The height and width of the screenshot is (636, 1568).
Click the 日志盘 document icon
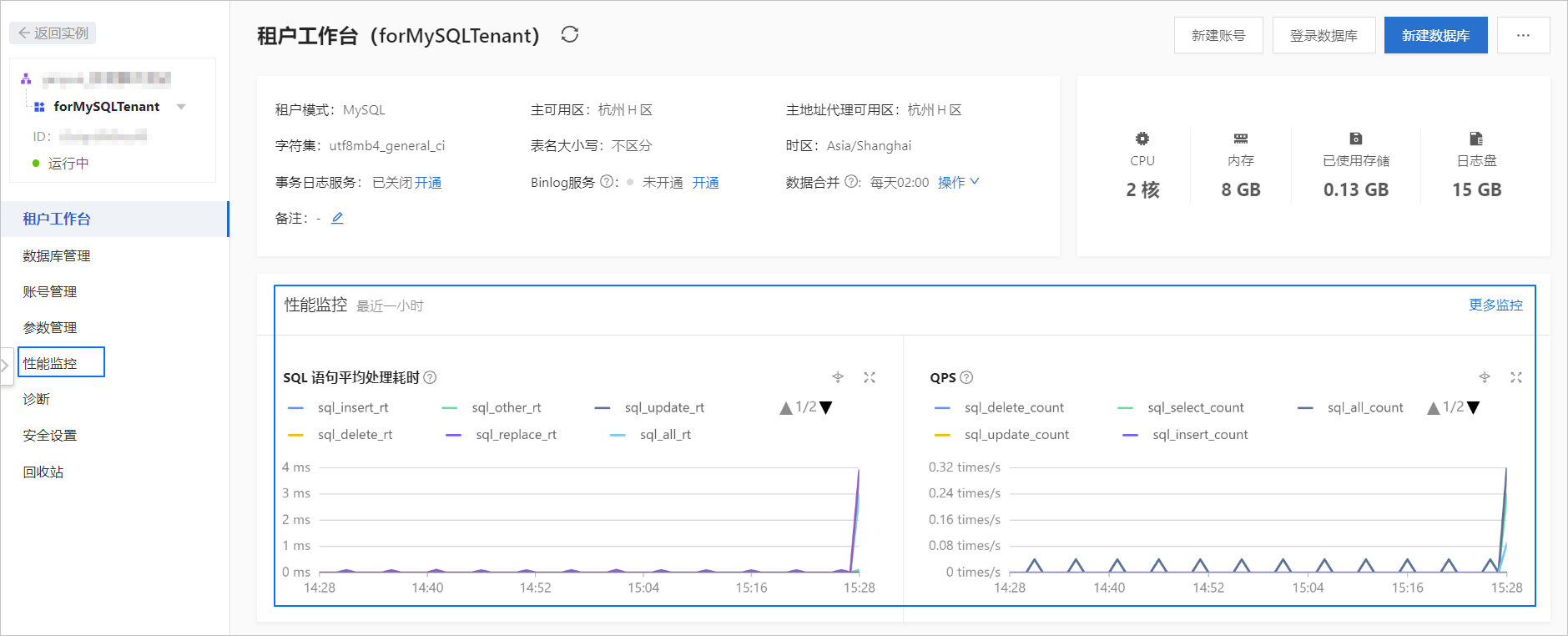point(1476,139)
